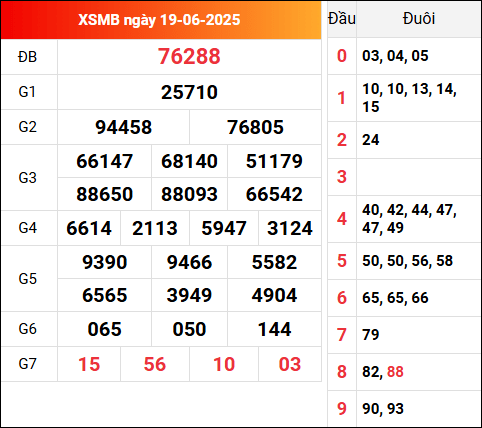Click the XSMB ngày 19-06-2025 header

[159, 20]
